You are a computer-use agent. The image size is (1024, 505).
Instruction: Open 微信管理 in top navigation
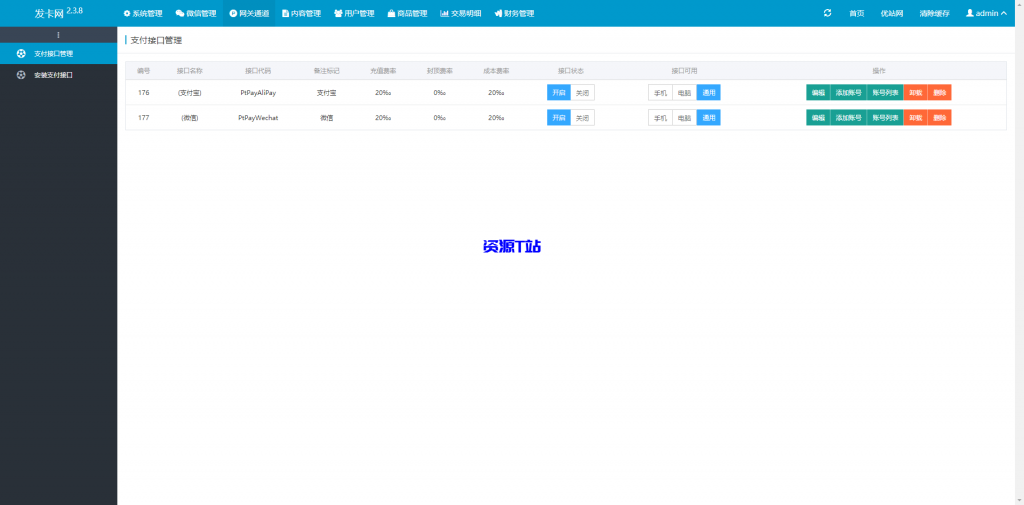(196, 14)
